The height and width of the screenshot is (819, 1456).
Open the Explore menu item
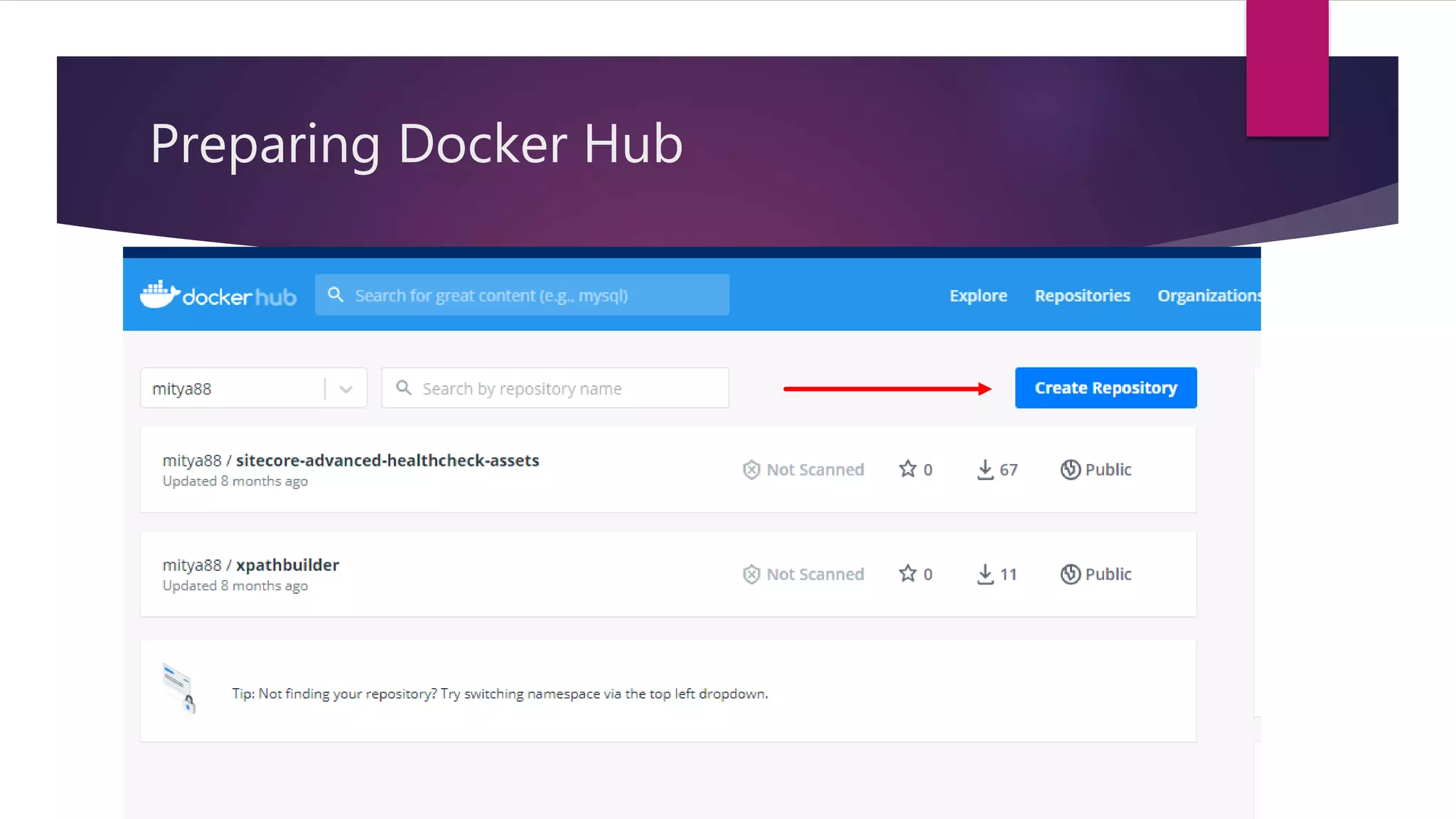978,295
